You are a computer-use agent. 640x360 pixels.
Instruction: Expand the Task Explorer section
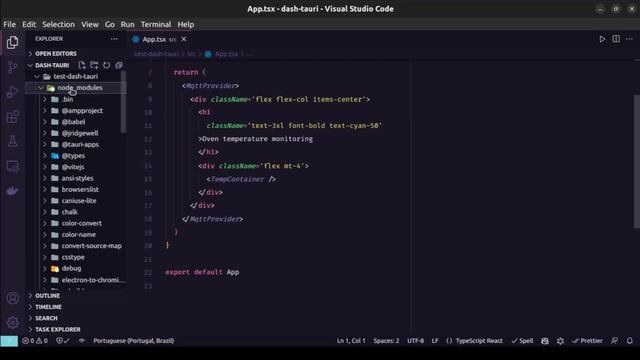(x=76, y=329)
